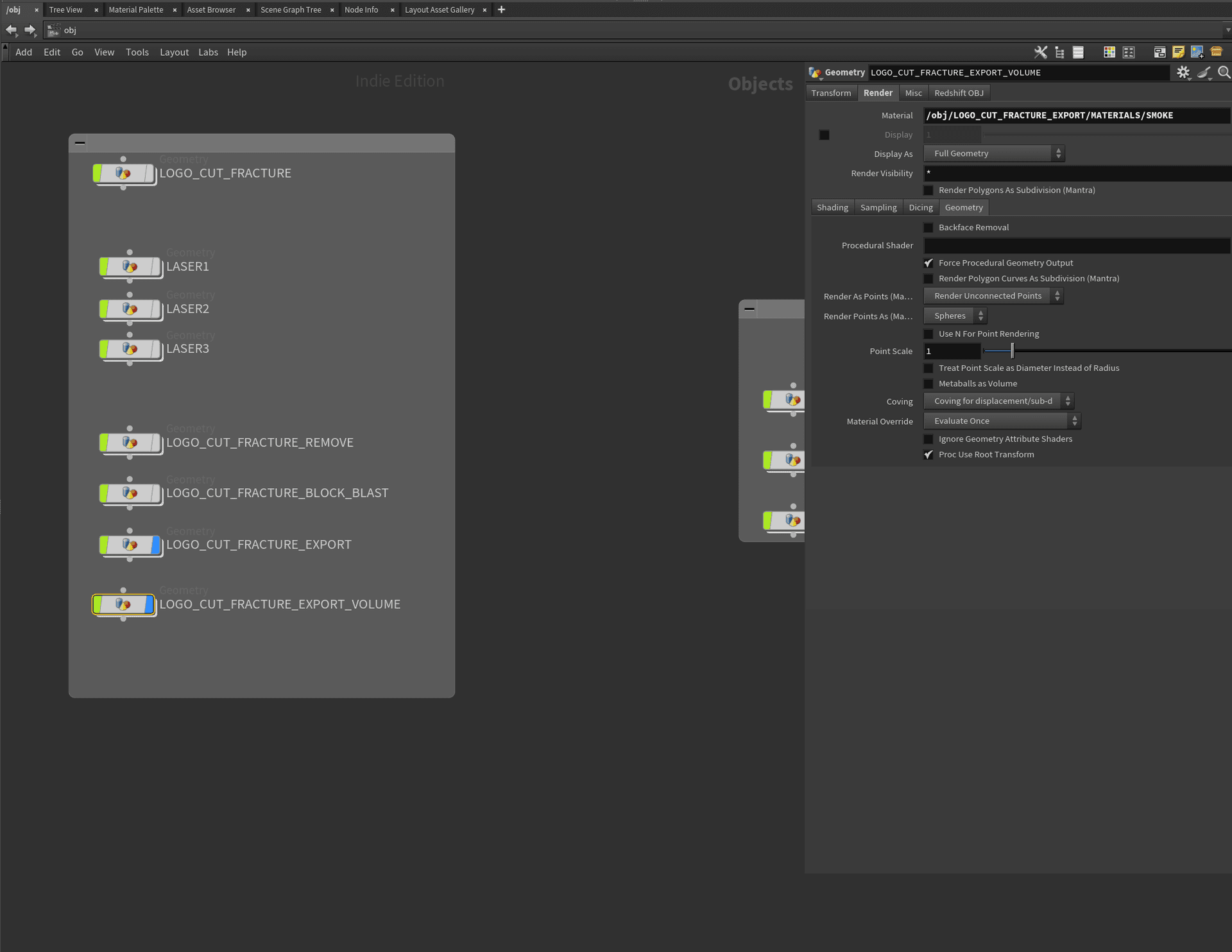Screen dimensions: 1232x952
Task: Add a background image via picture-plus icon
Action: (x=1197, y=53)
